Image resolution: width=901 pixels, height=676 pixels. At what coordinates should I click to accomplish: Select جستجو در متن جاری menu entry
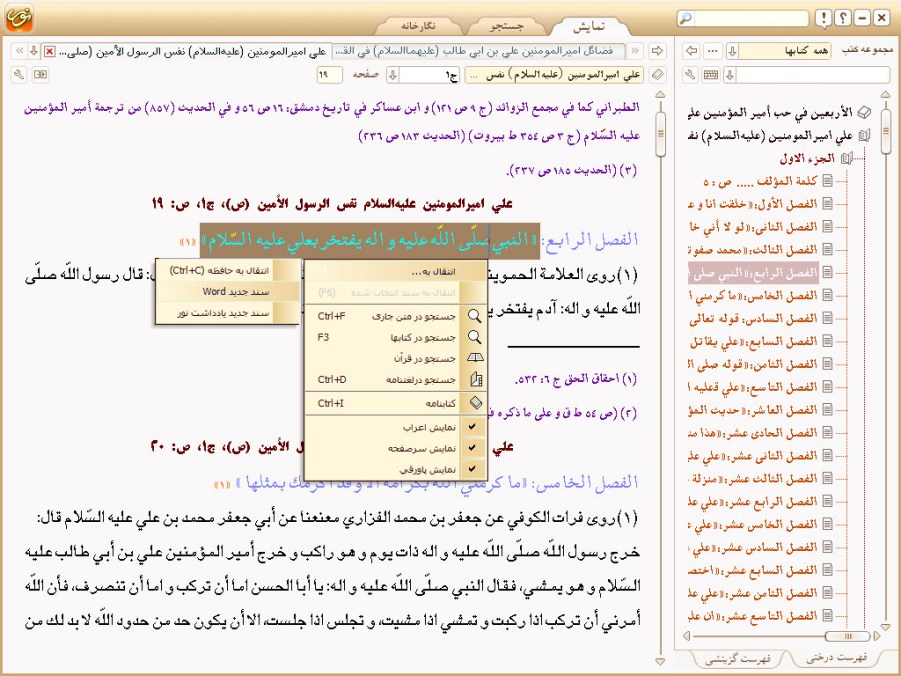click(396, 316)
